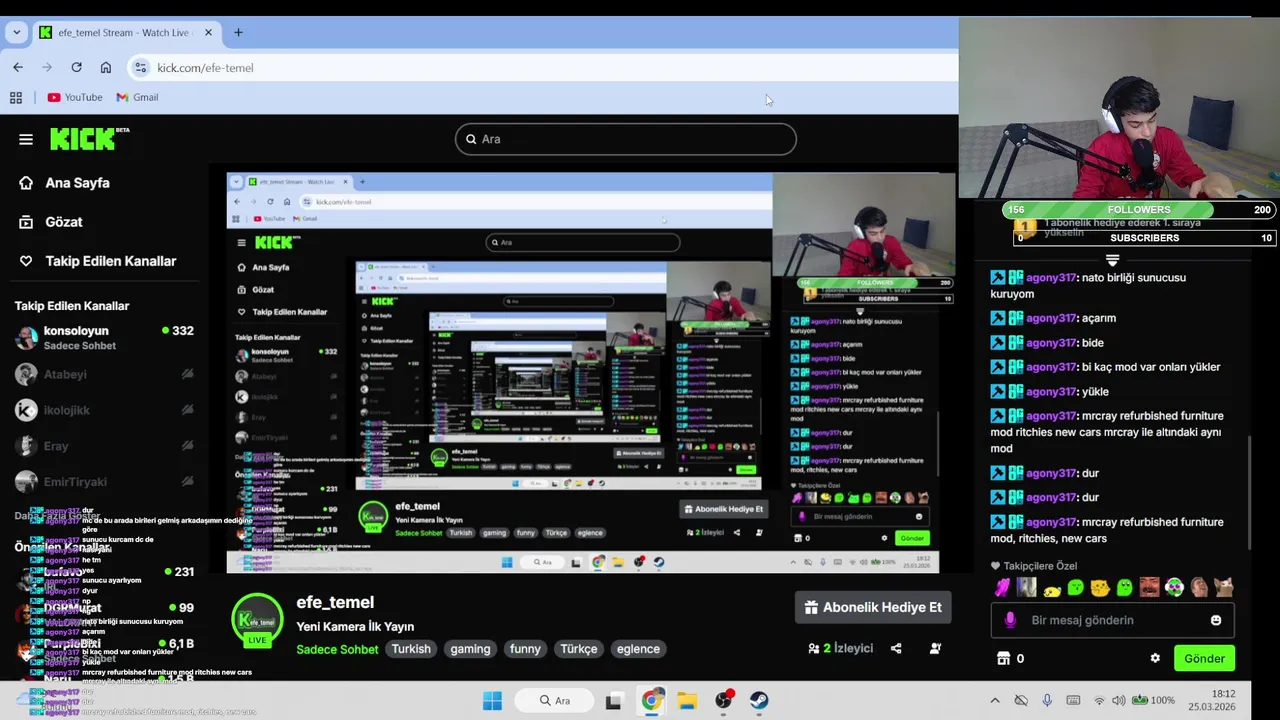Share the stream via share icon

896,648
